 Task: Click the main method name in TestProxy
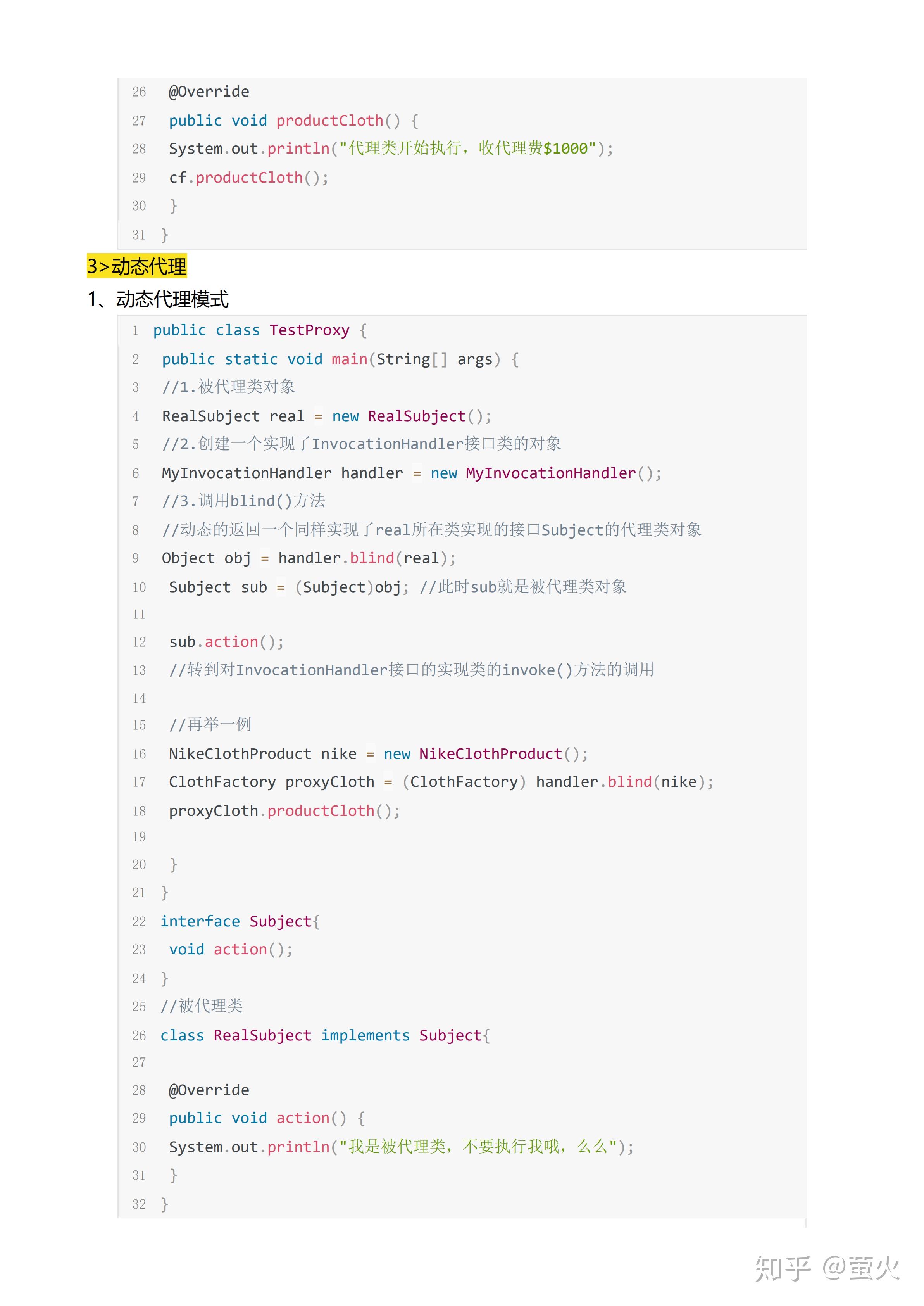349,359
